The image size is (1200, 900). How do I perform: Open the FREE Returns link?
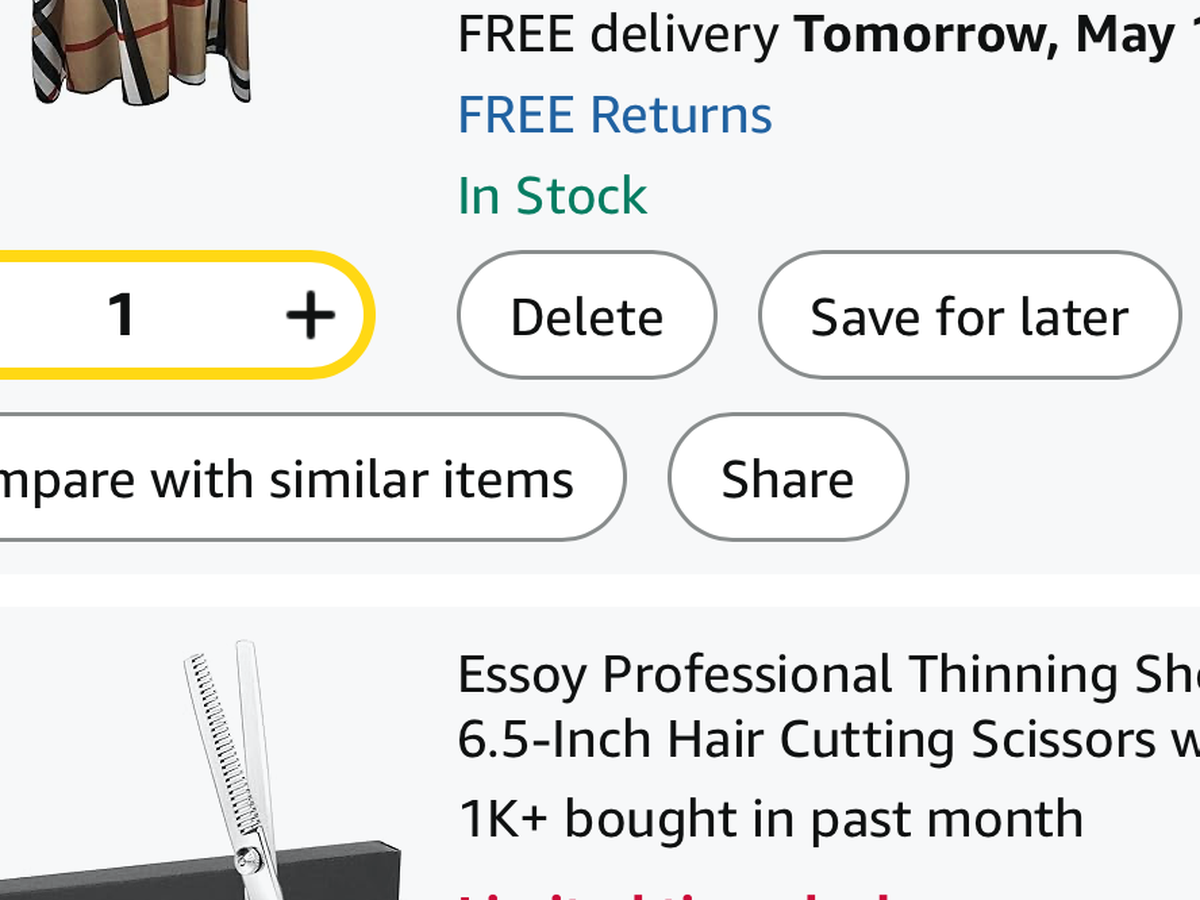tap(614, 115)
